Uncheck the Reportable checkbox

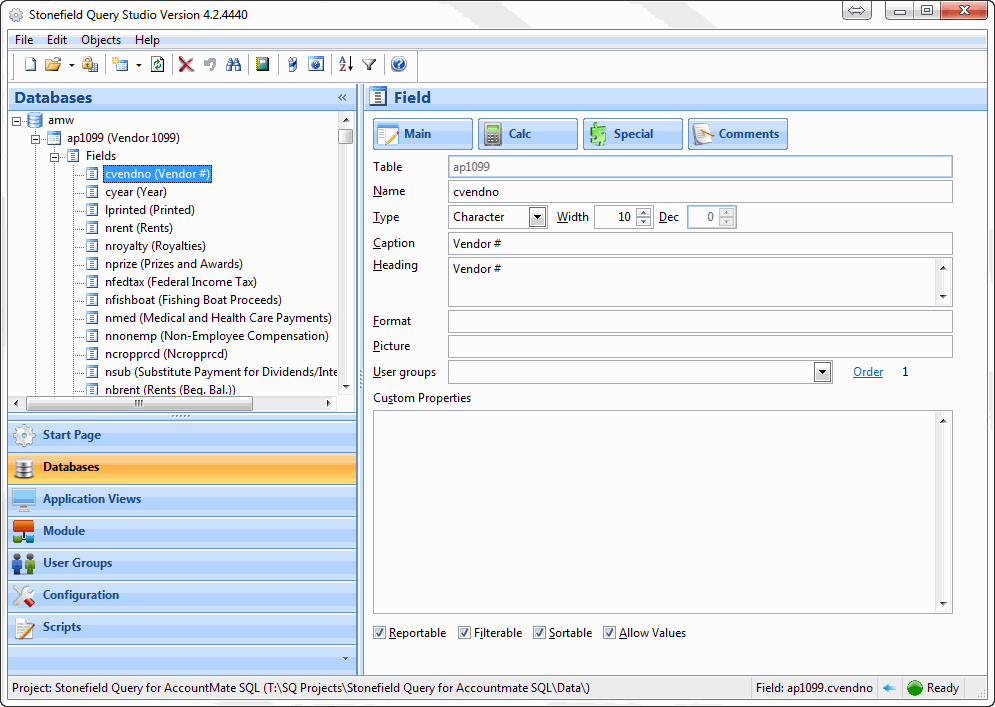(380, 632)
